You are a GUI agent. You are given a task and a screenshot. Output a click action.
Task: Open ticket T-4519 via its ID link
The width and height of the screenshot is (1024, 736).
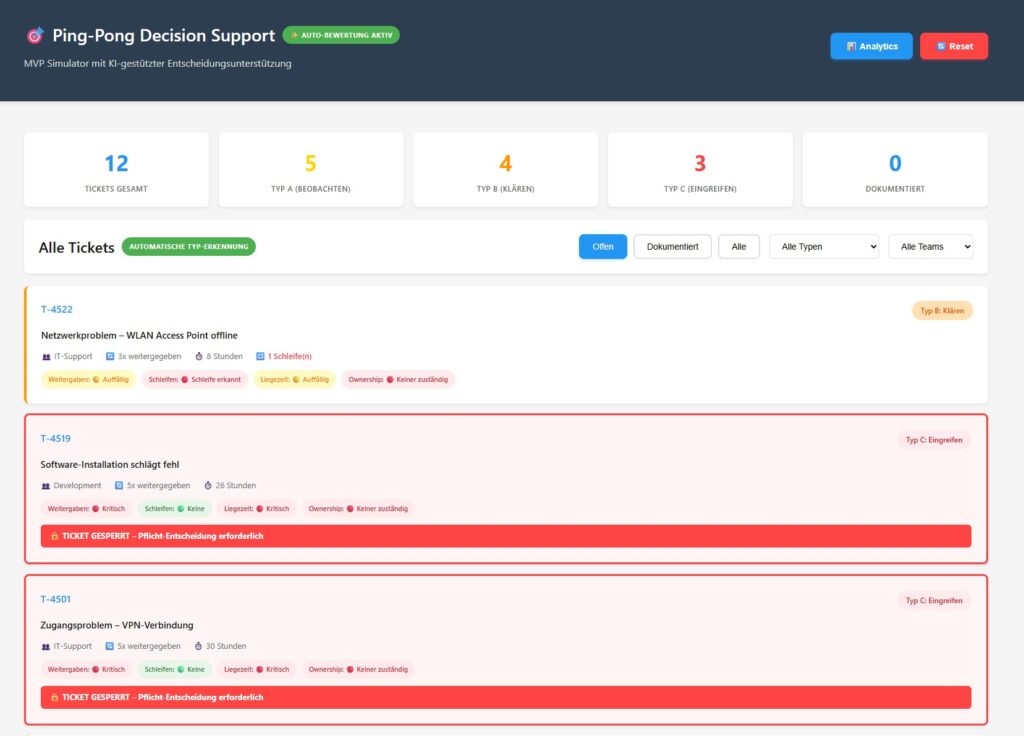[55, 438]
